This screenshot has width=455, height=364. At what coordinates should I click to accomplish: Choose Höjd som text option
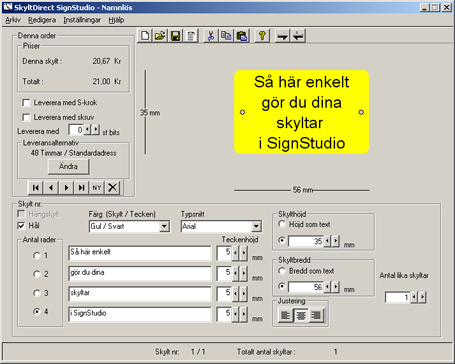(282, 224)
